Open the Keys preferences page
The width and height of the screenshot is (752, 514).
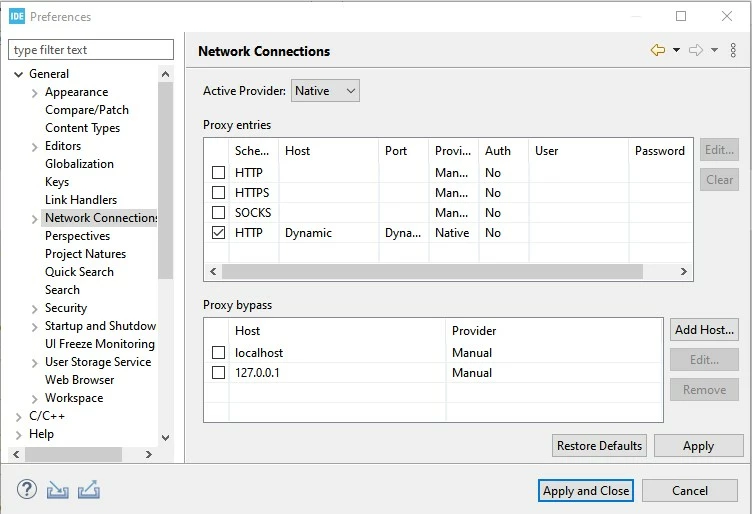tap(57, 182)
